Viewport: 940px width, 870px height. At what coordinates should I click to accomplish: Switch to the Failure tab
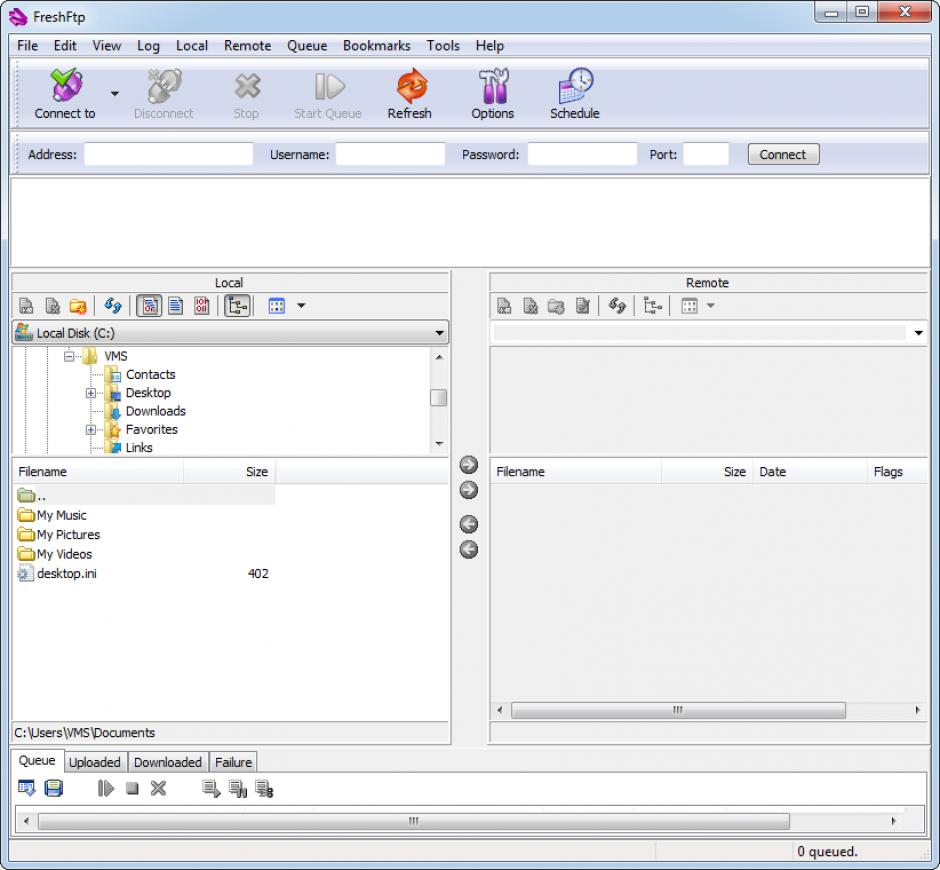coord(233,762)
